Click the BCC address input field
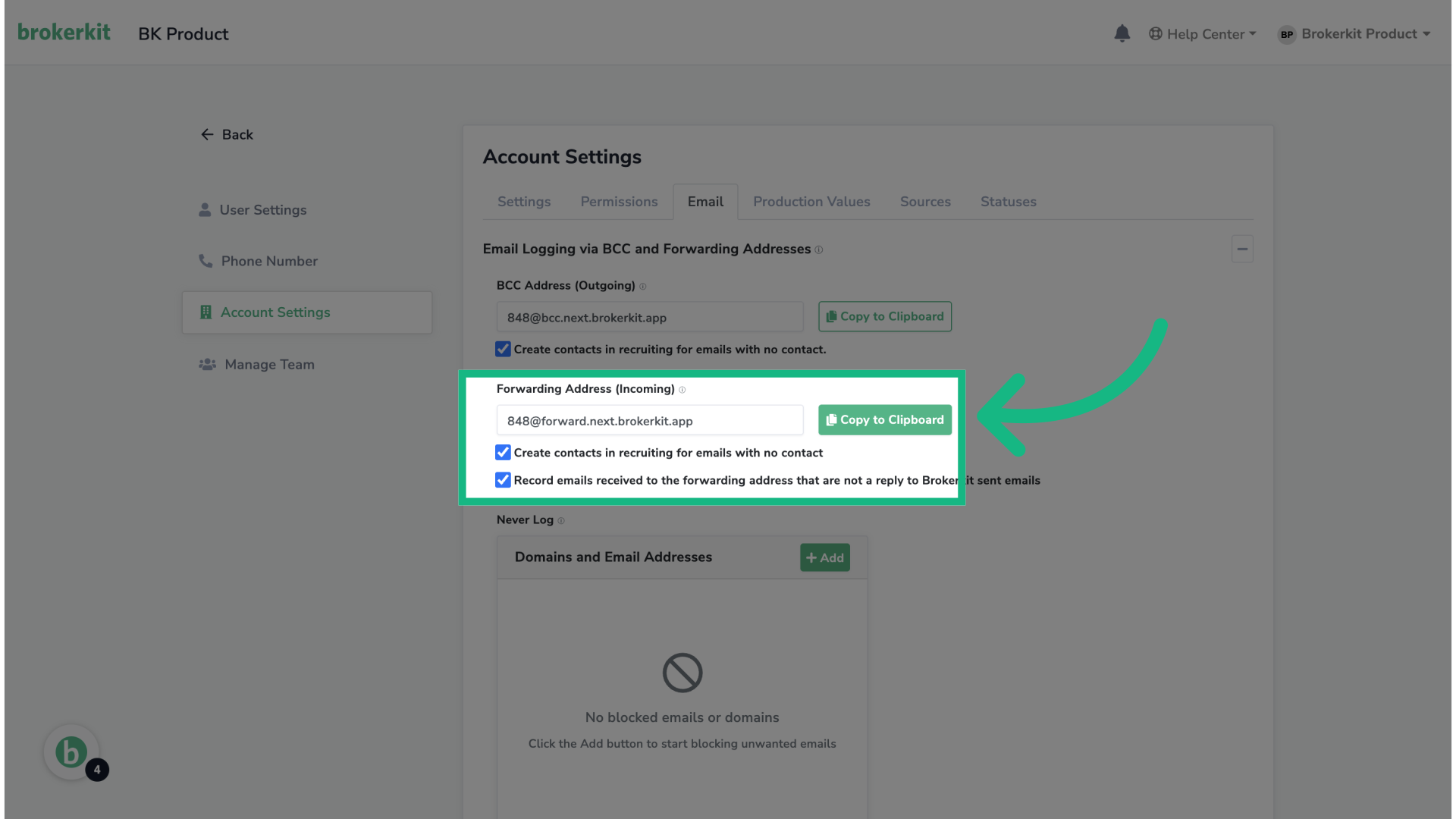This screenshot has width=1456, height=819. (x=650, y=317)
